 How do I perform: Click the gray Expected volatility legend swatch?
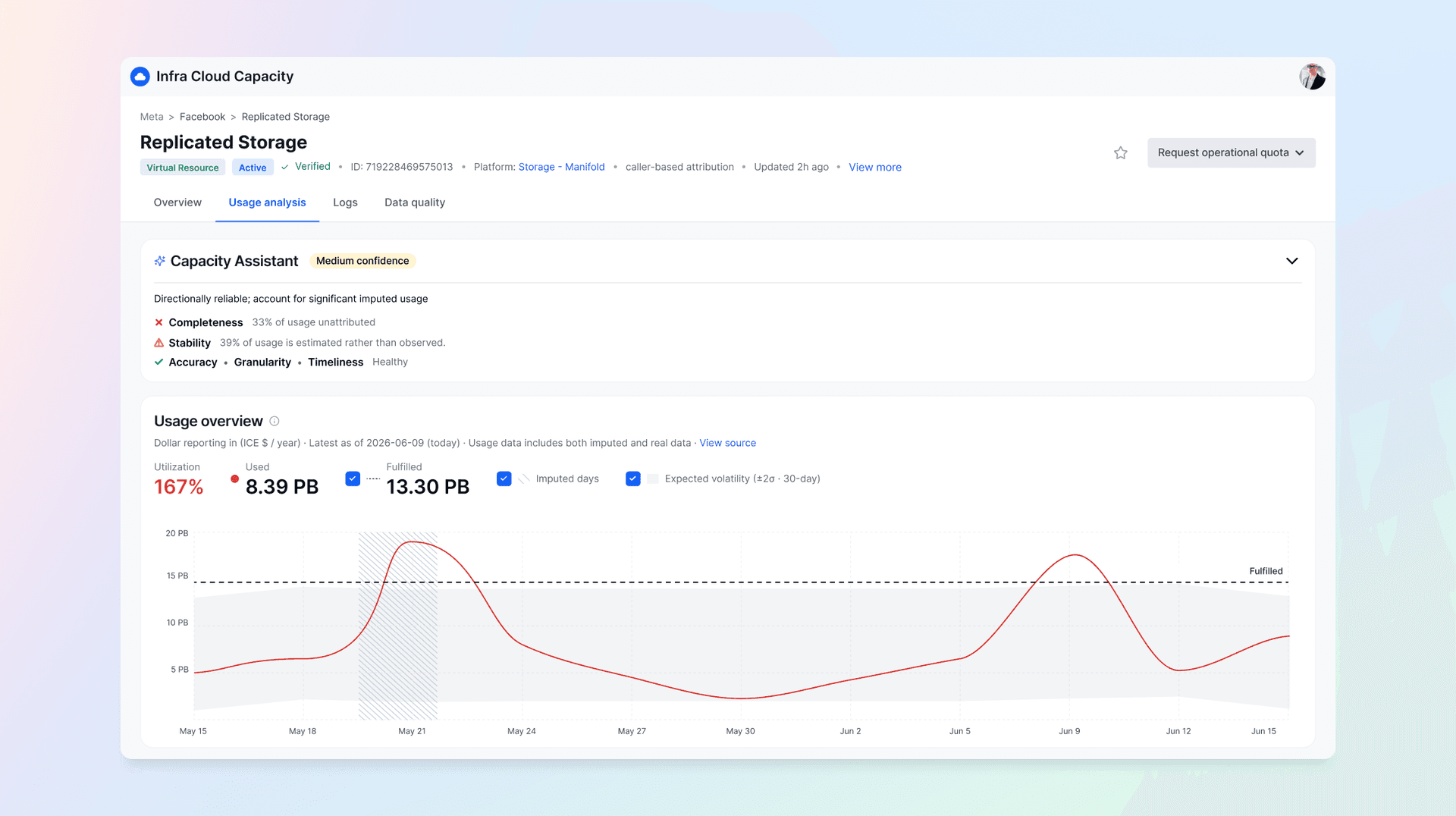click(653, 479)
